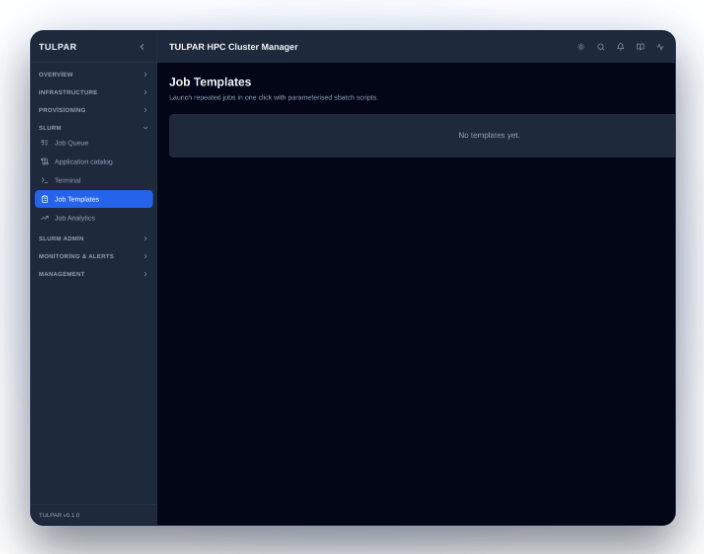Click the TULPAR logo text

[x=57, y=47]
